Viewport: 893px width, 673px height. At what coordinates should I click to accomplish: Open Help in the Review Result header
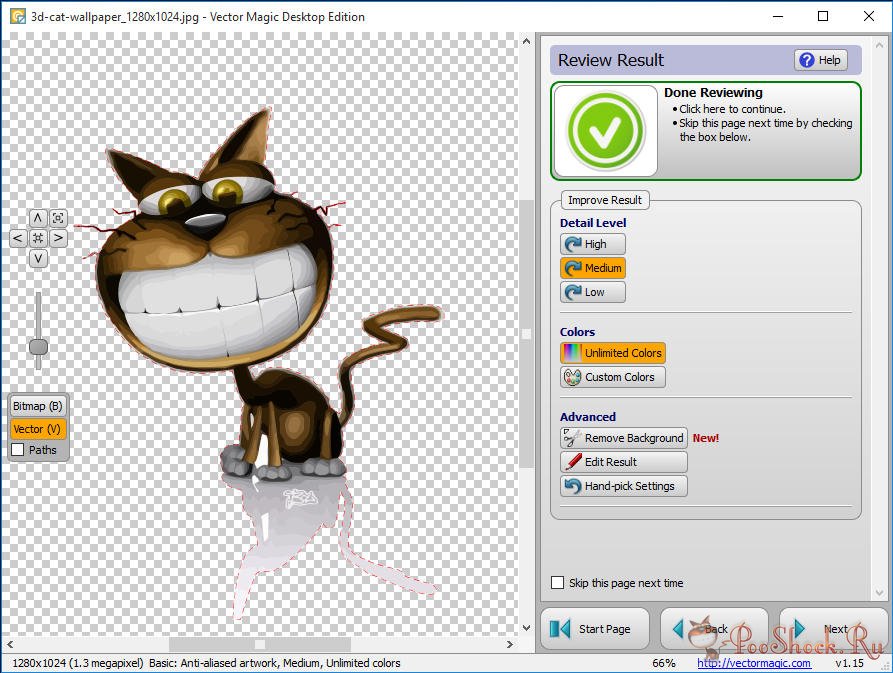point(821,60)
